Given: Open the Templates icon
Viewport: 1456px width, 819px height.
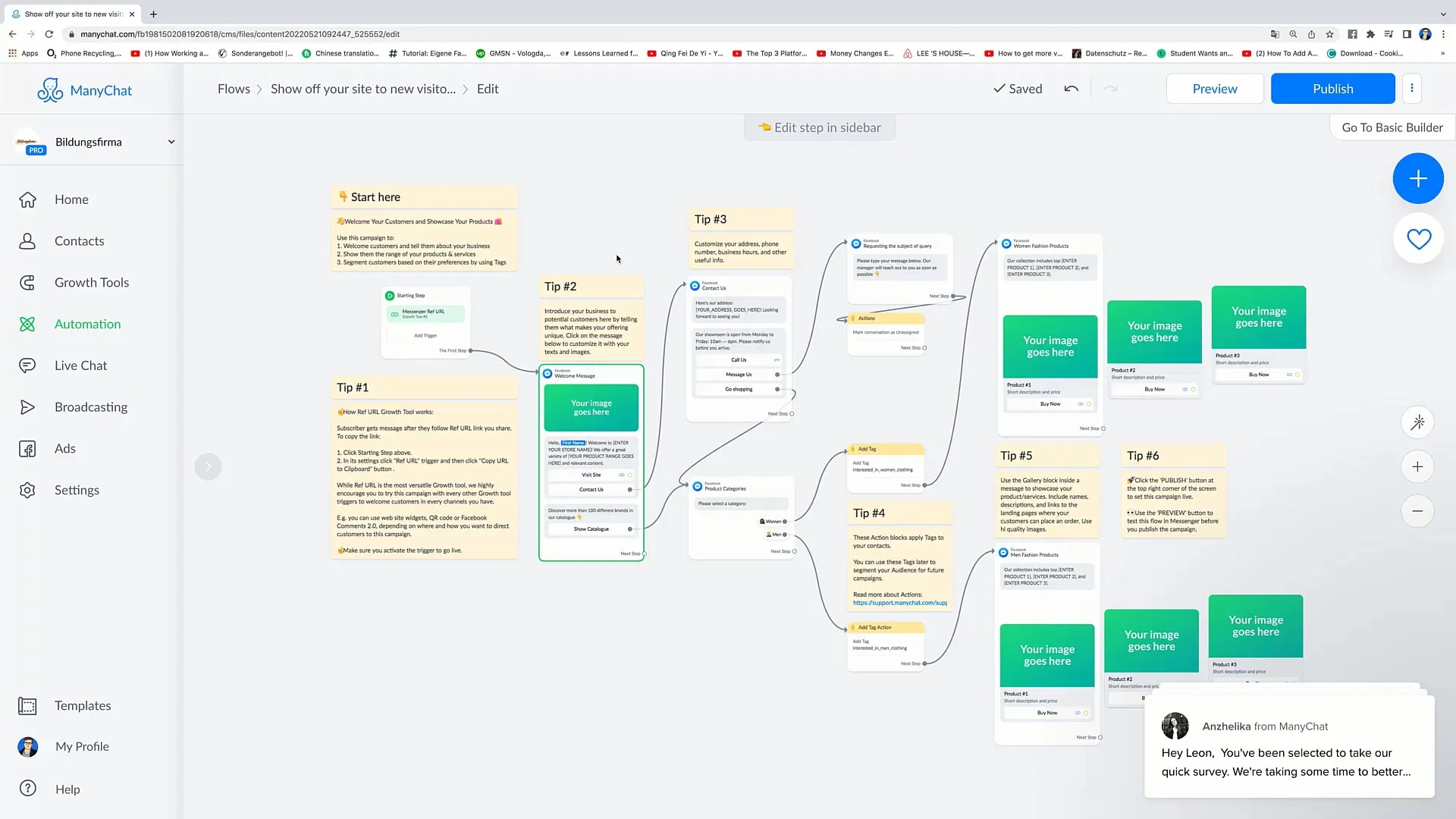Looking at the screenshot, I should 27,706.
